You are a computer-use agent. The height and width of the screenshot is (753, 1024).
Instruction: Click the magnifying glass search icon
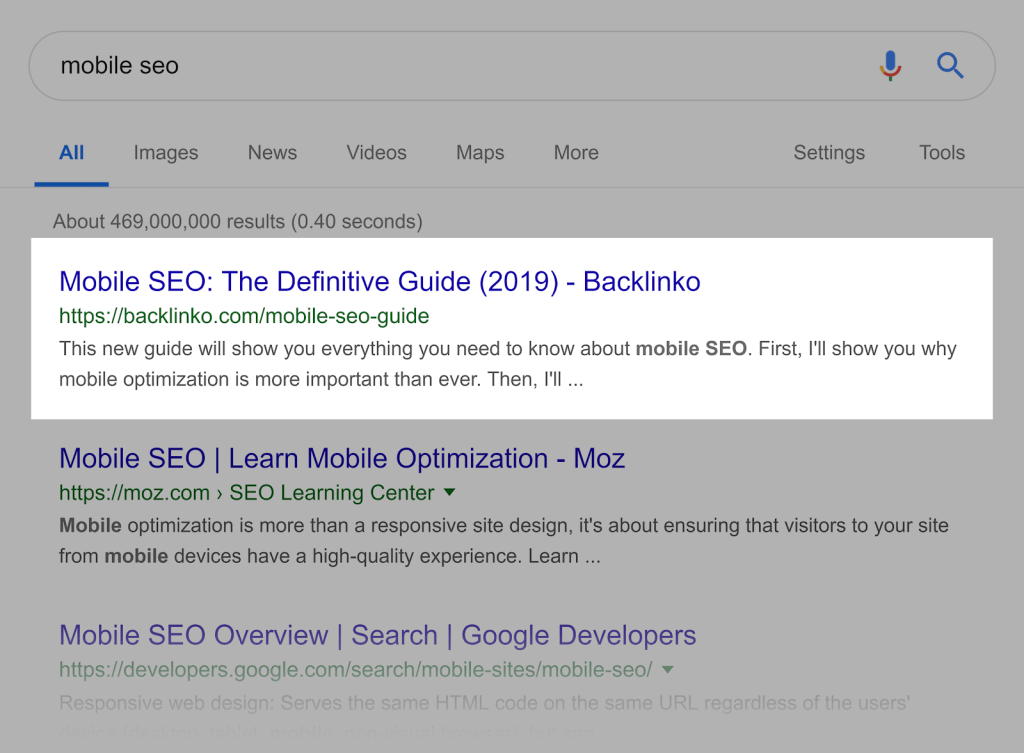click(x=949, y=66)
